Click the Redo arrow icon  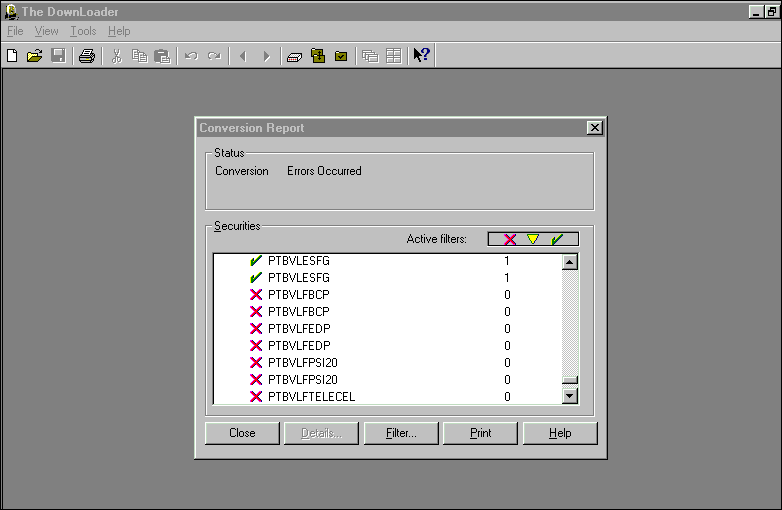click(214, 56)
